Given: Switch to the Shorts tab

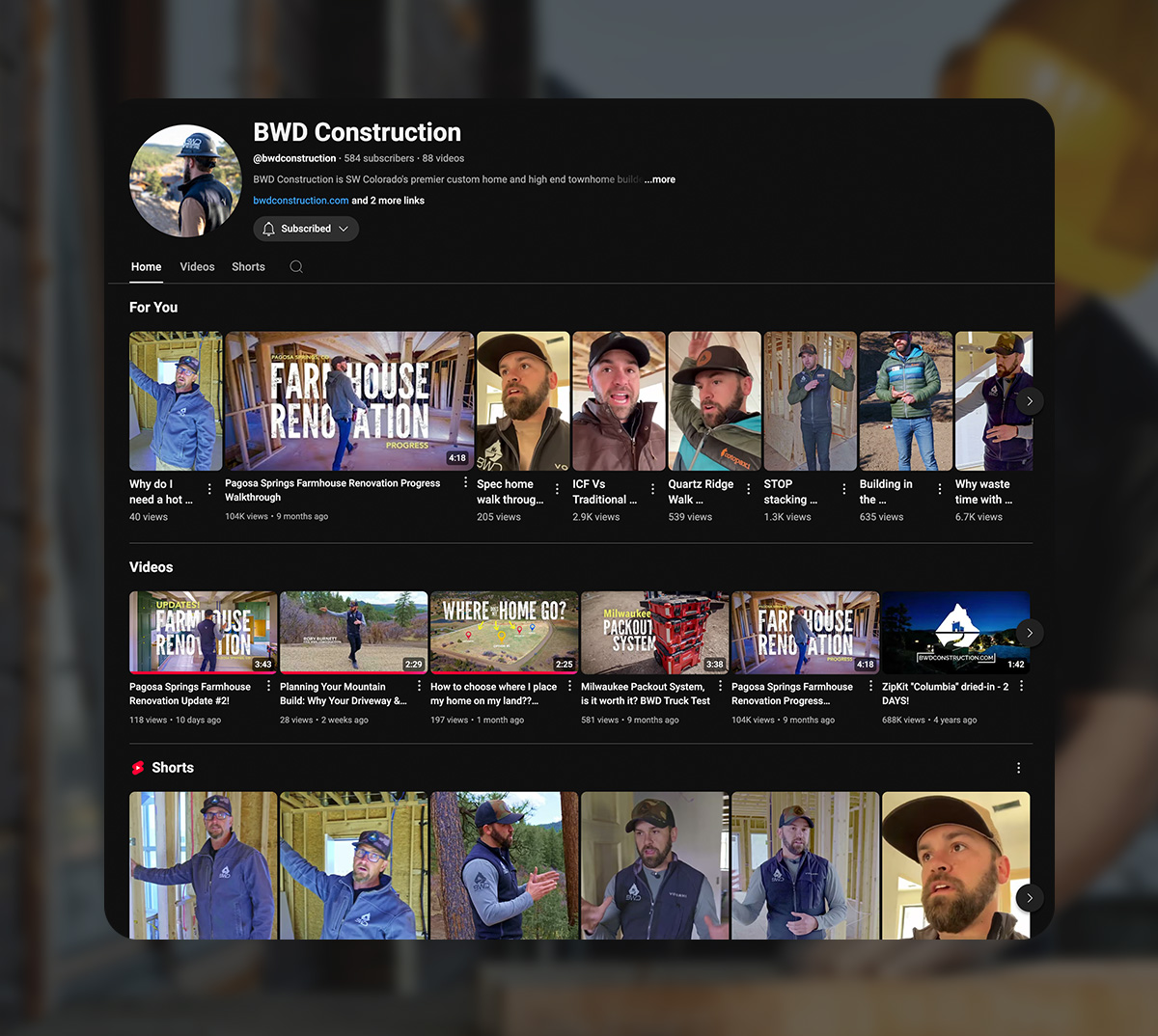Looking at the screenshot, I should click(x=248, y=267).
